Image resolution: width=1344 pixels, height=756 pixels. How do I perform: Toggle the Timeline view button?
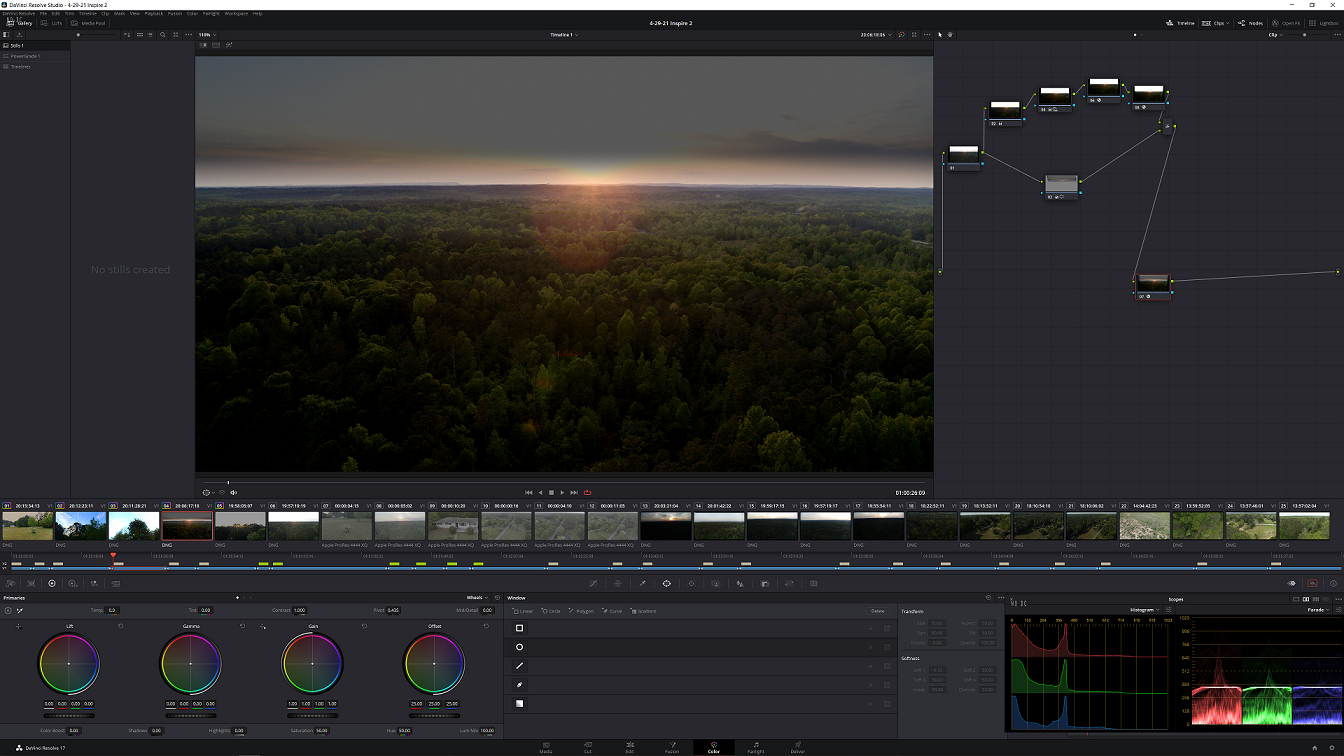[x=1180, y=22]
